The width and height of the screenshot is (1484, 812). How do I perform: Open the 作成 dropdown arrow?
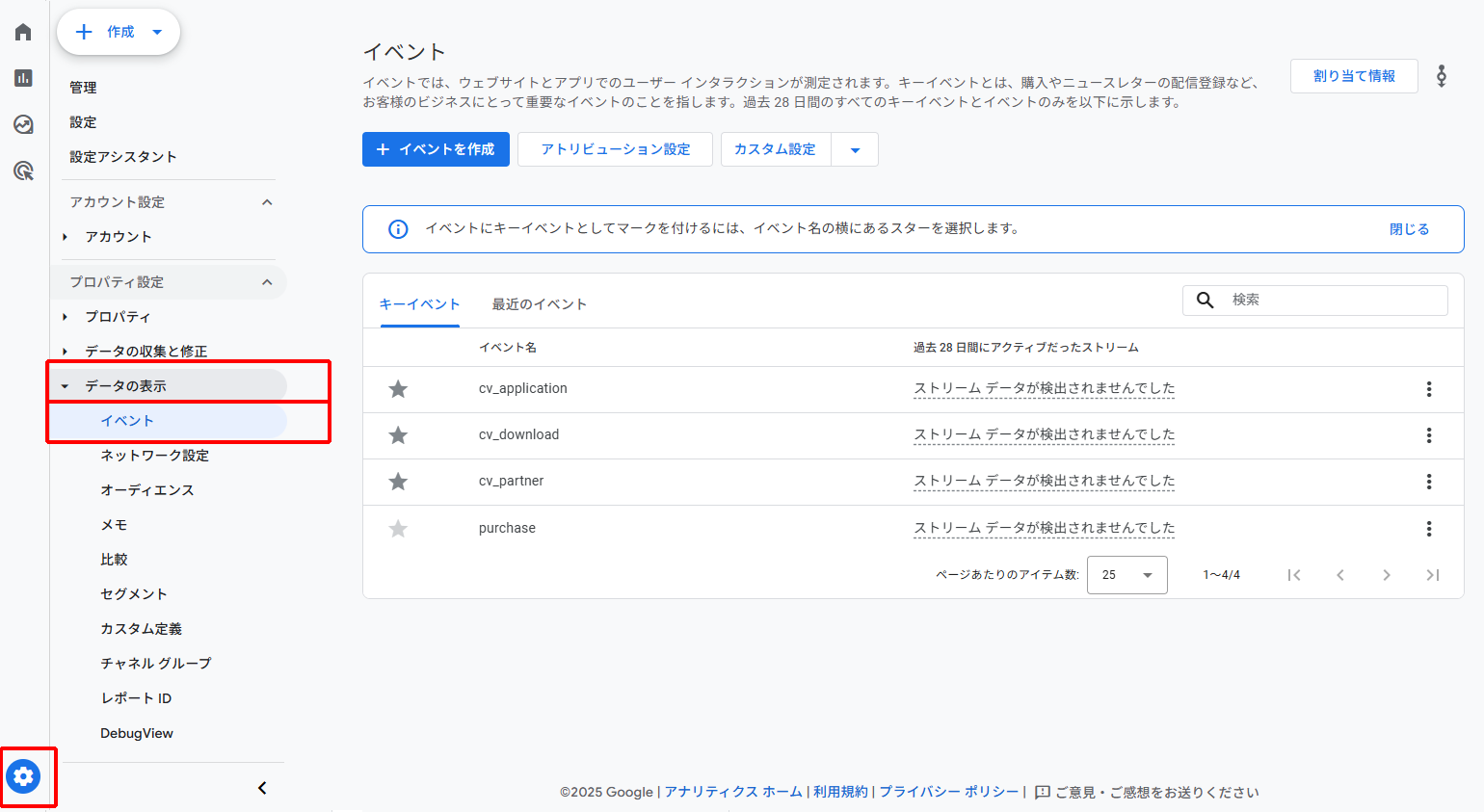point(156,31)
